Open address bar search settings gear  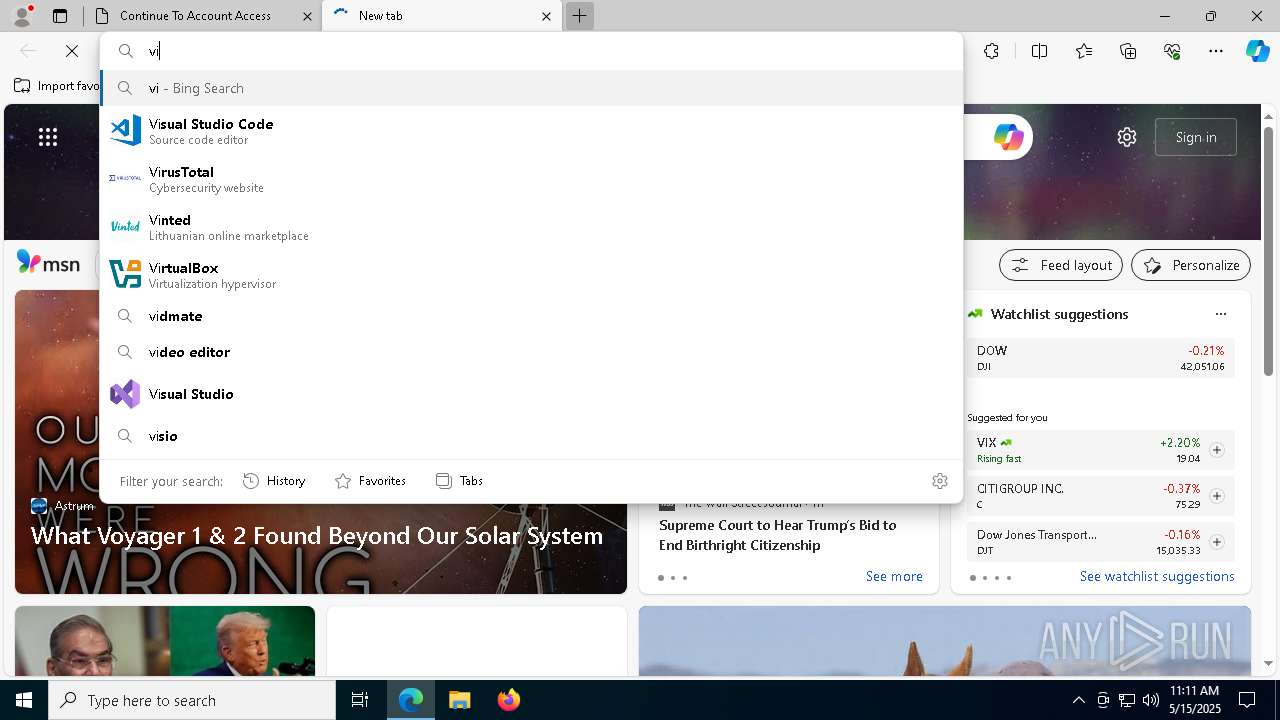pyautogui.click(x=940, y=481)
